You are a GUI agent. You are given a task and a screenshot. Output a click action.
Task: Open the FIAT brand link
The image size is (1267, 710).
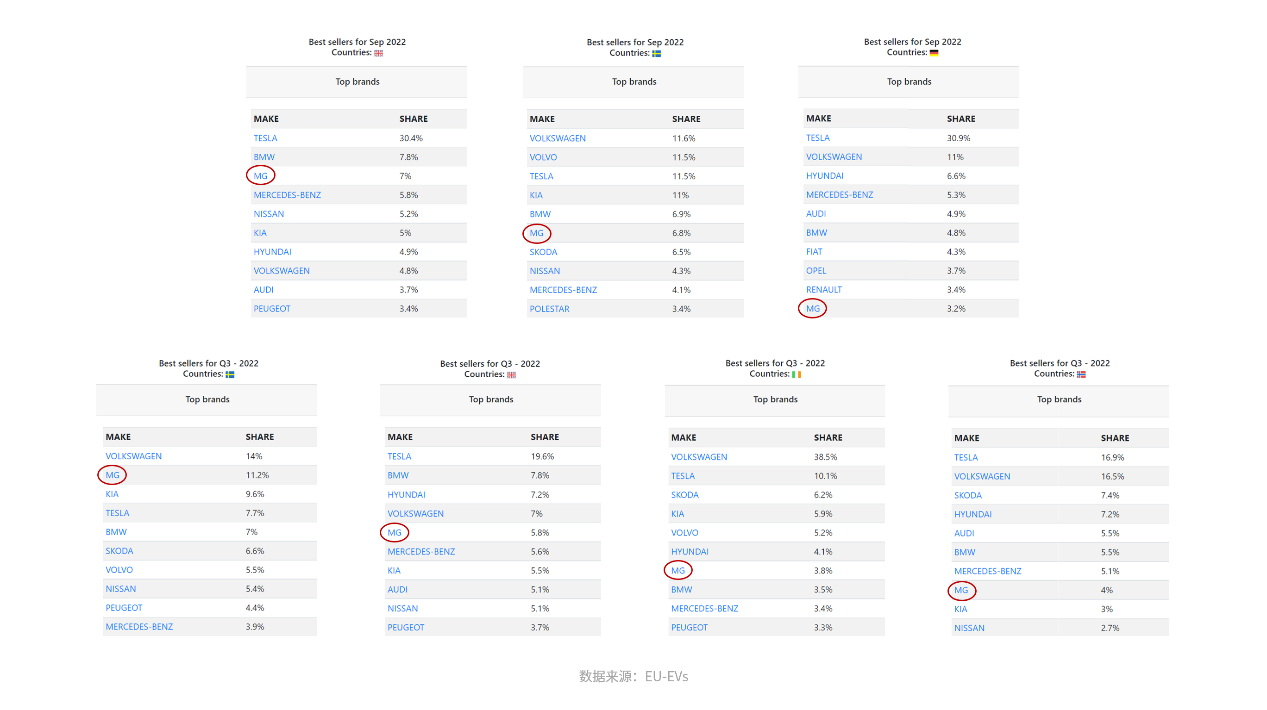click(814, 252)
